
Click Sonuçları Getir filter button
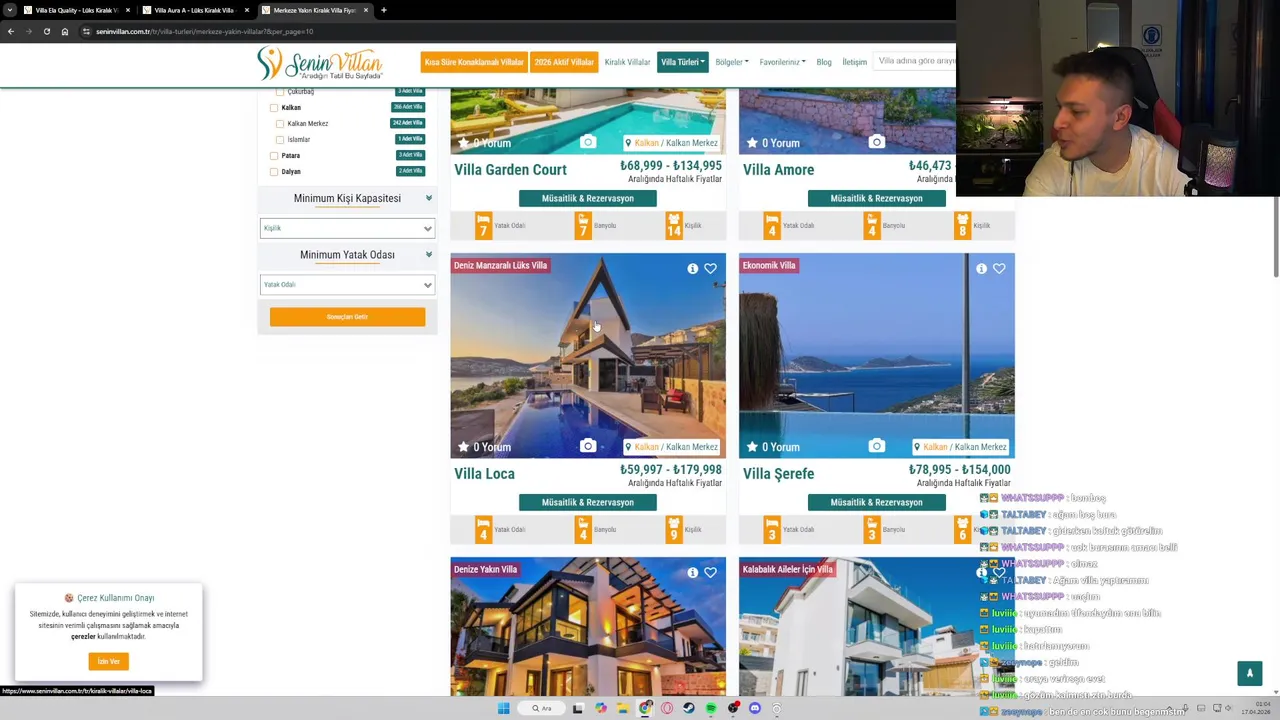pyautogui.click(x=347, y=317)
